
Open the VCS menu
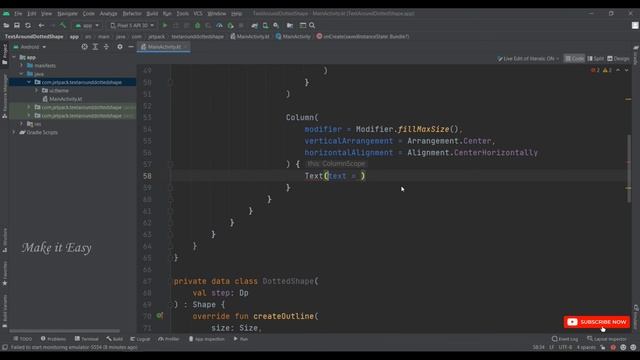pos(198,13)
